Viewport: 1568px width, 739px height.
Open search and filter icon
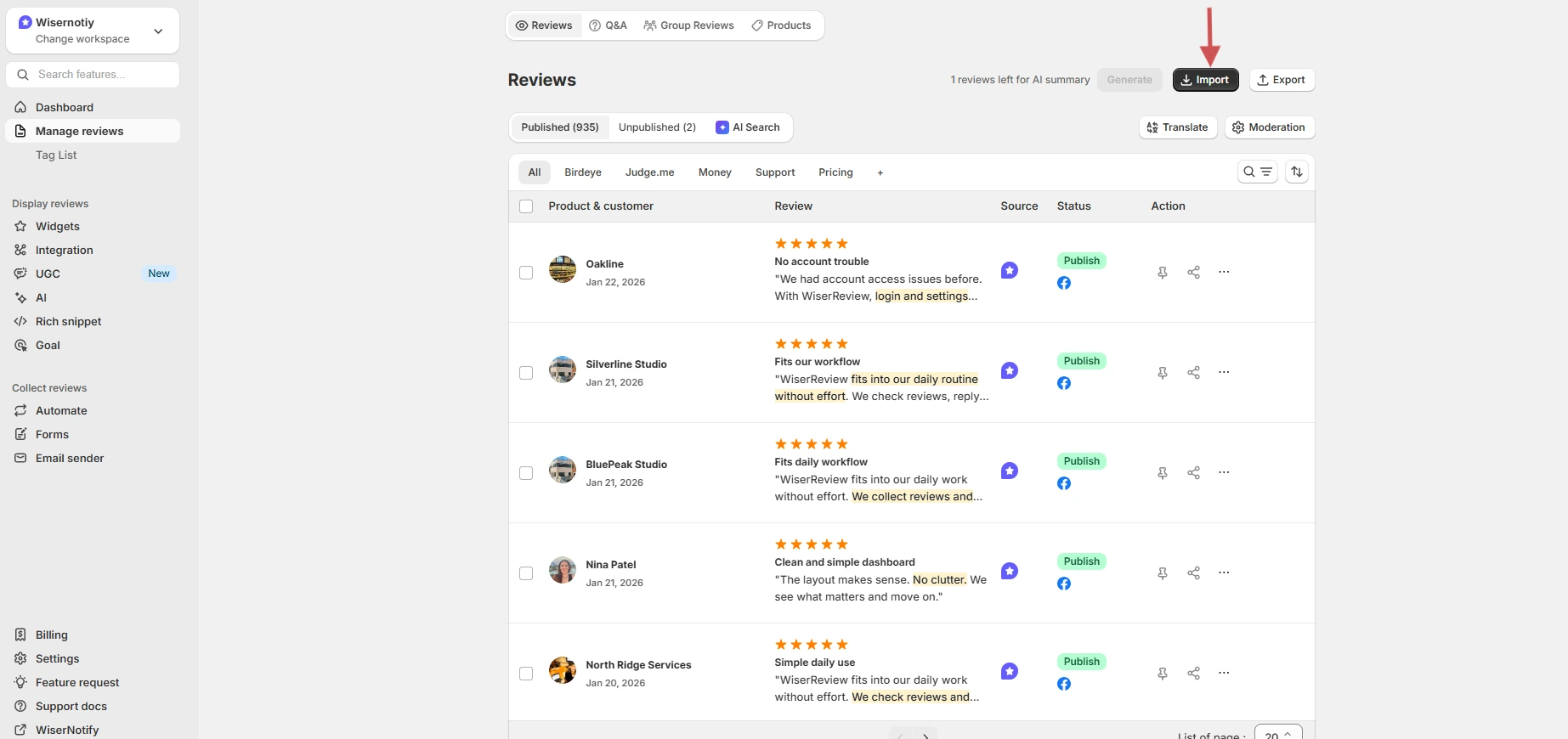click(x=1258, y=172)
